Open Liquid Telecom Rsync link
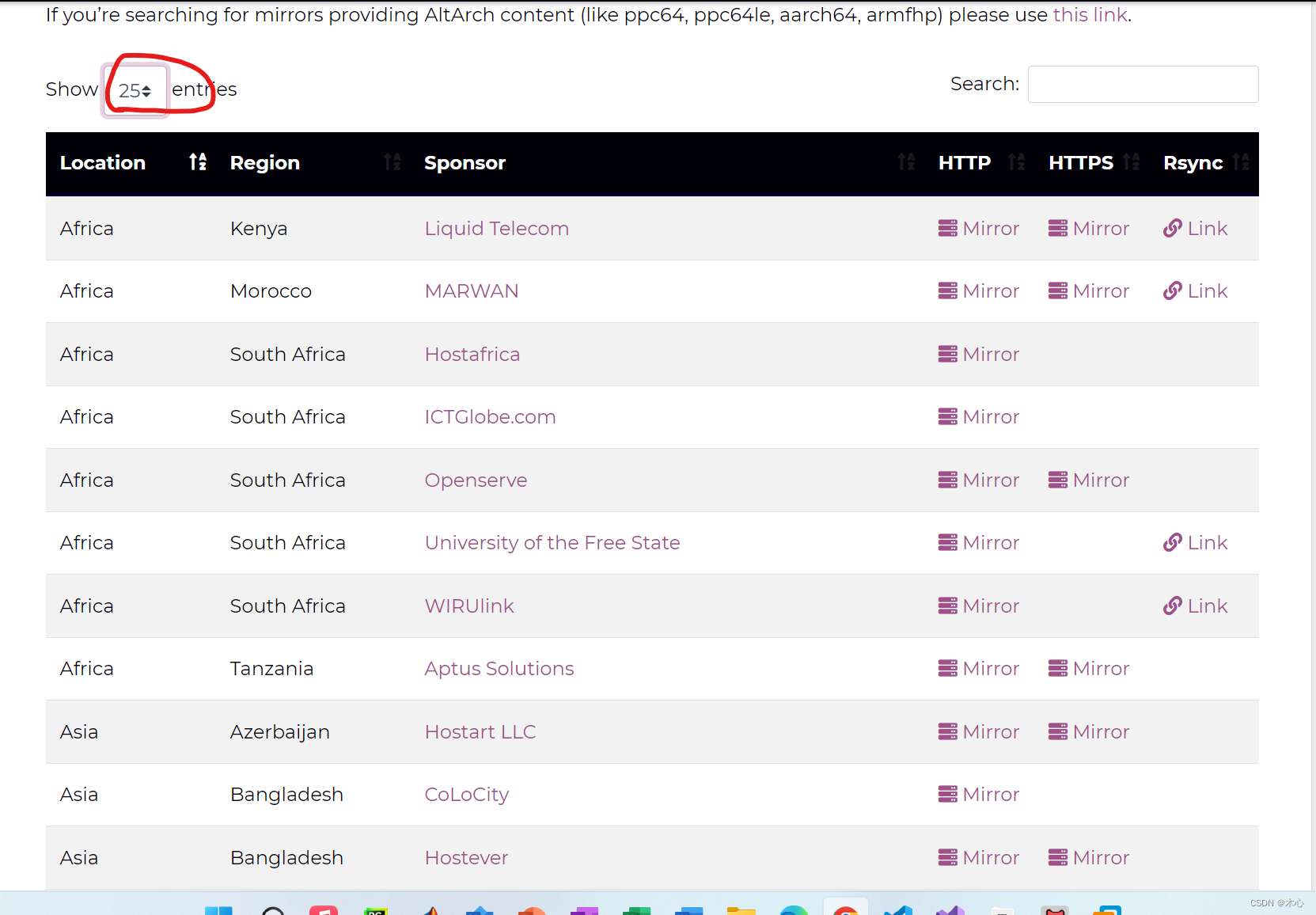The width and height of the screenshot is (1316, 915). [1195, 229]
